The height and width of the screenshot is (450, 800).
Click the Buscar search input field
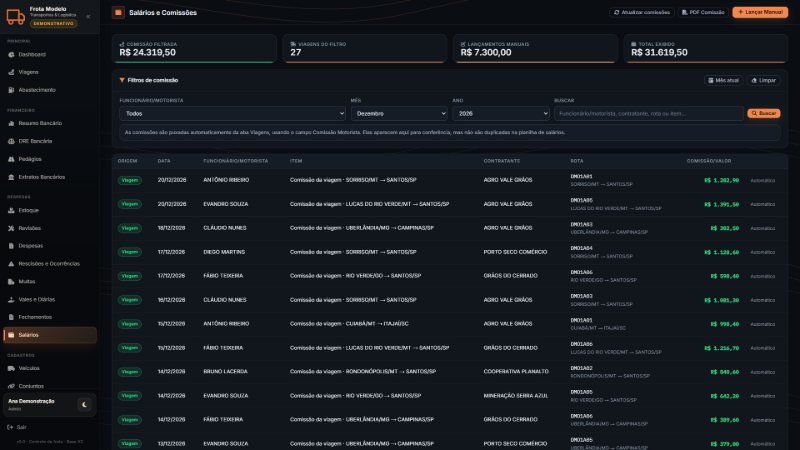coord(648,113)
